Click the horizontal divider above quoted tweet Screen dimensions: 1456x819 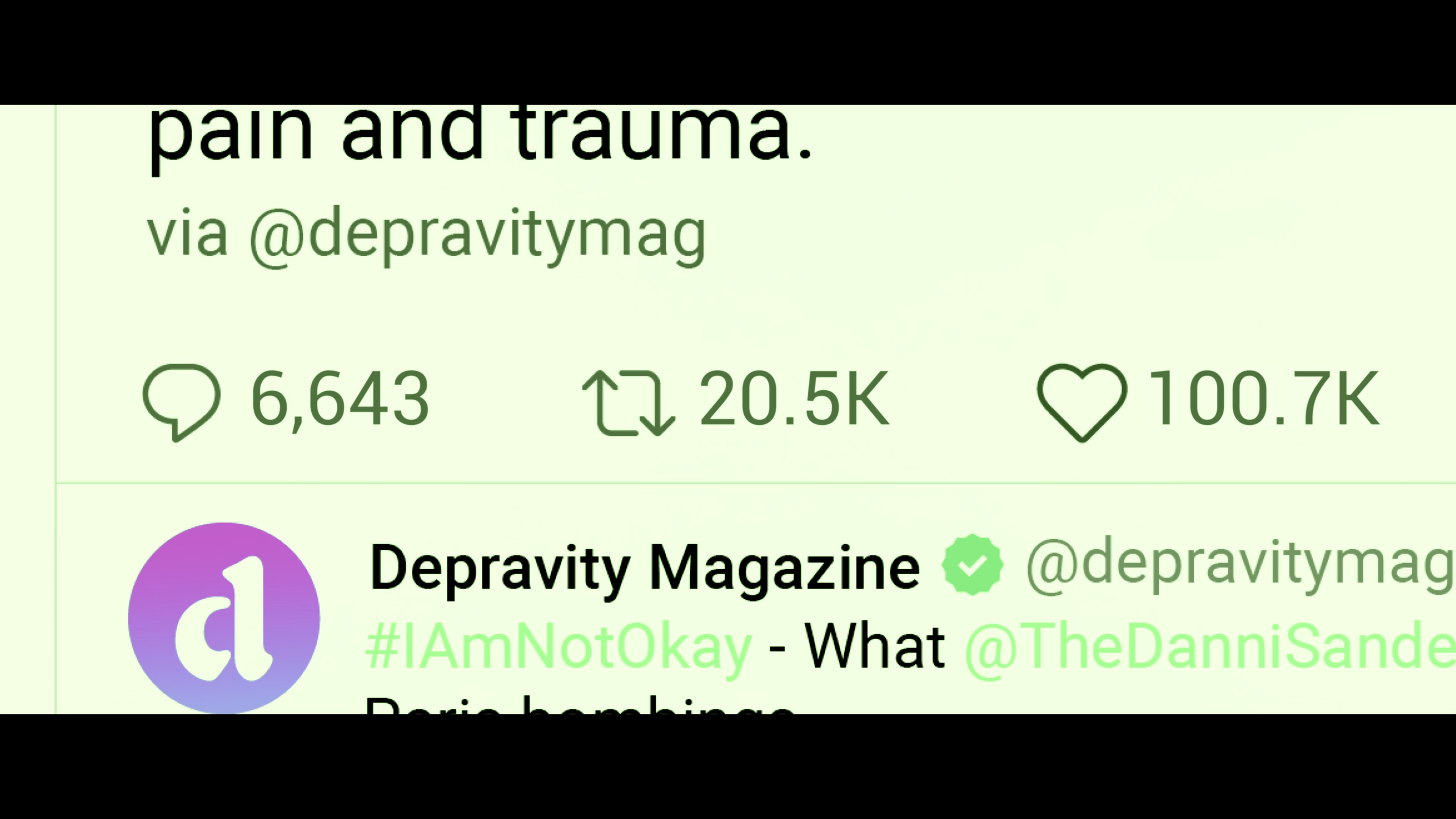coord(756,483)
